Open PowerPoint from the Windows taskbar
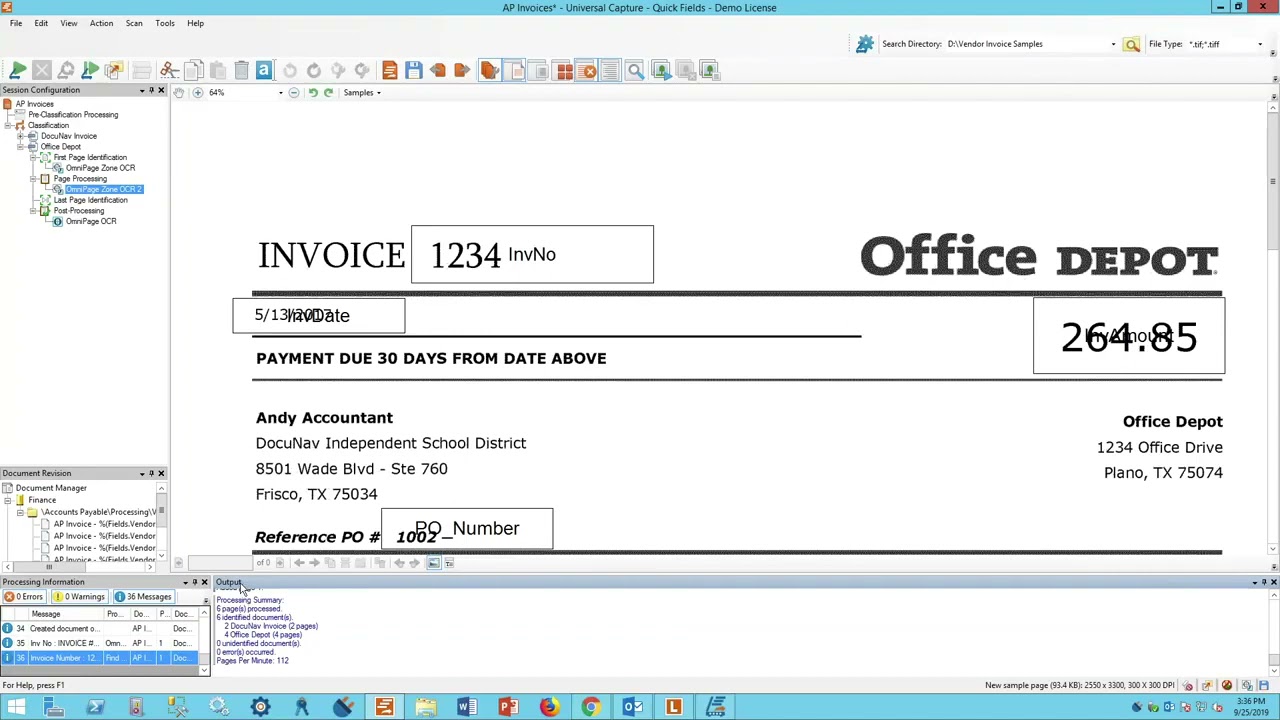Screen dimensions: 1280x720 [508, 708]
